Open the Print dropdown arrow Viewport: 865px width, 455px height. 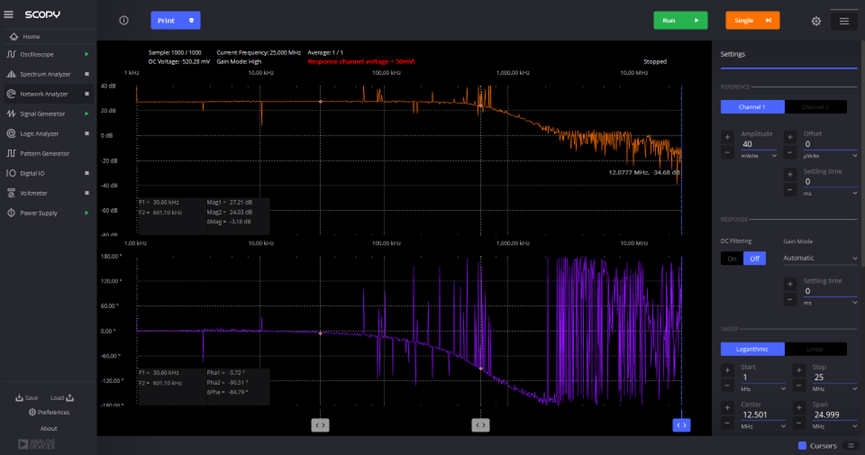click(x=191, y=20)
